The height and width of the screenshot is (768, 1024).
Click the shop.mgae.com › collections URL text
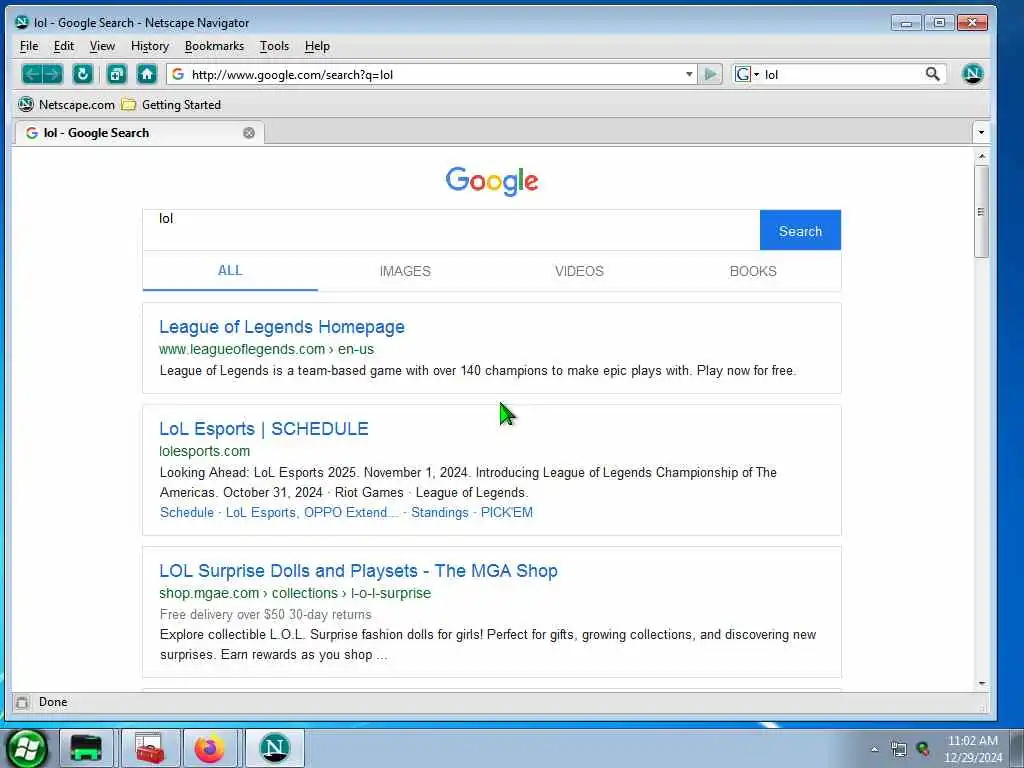pos(295,593)
